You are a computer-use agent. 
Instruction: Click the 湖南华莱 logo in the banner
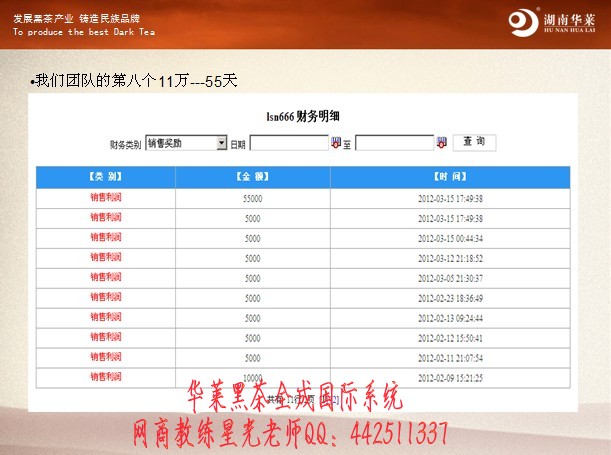[552, 22]
